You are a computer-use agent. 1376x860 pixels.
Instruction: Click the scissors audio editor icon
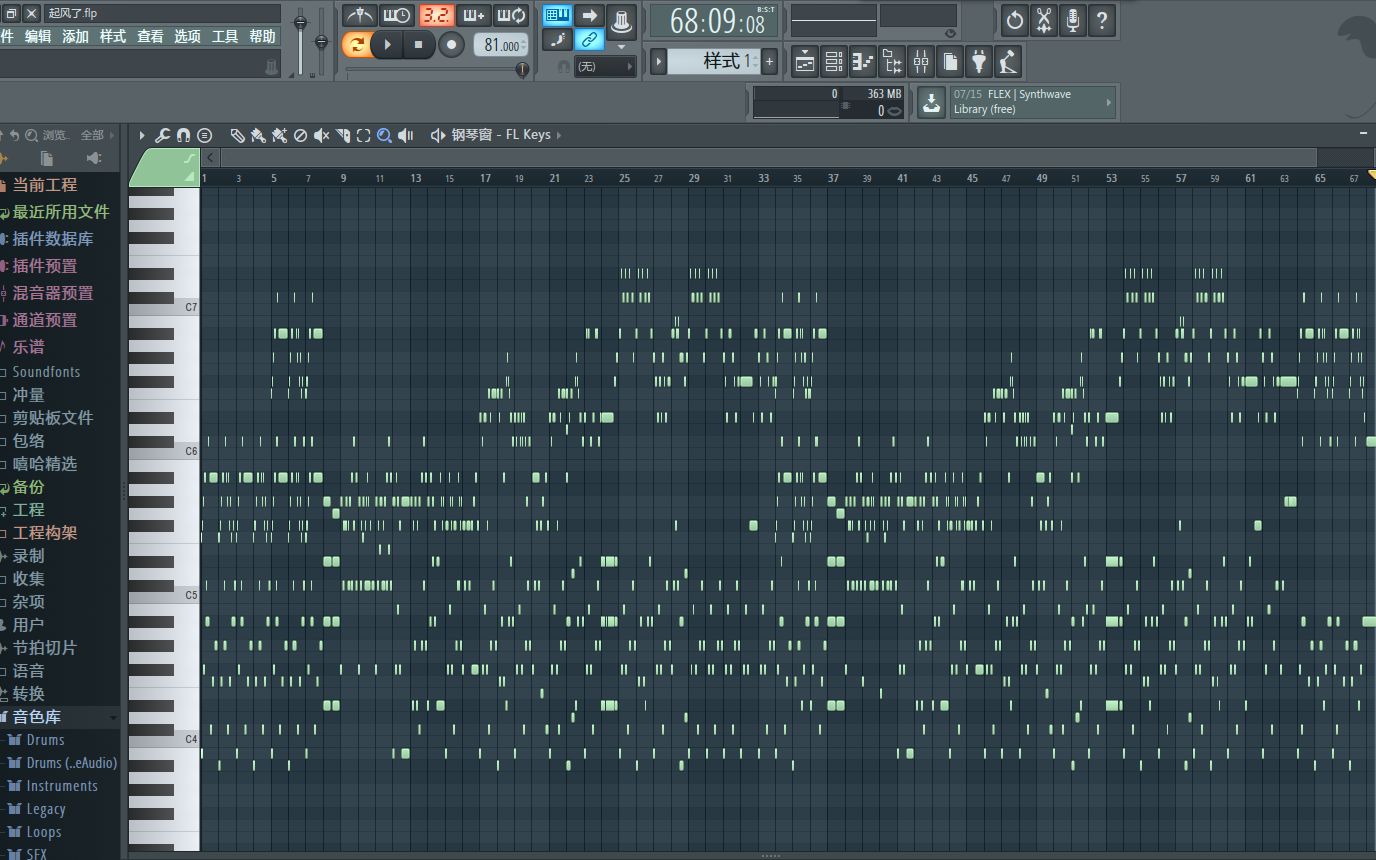[x=1044, y=20]
